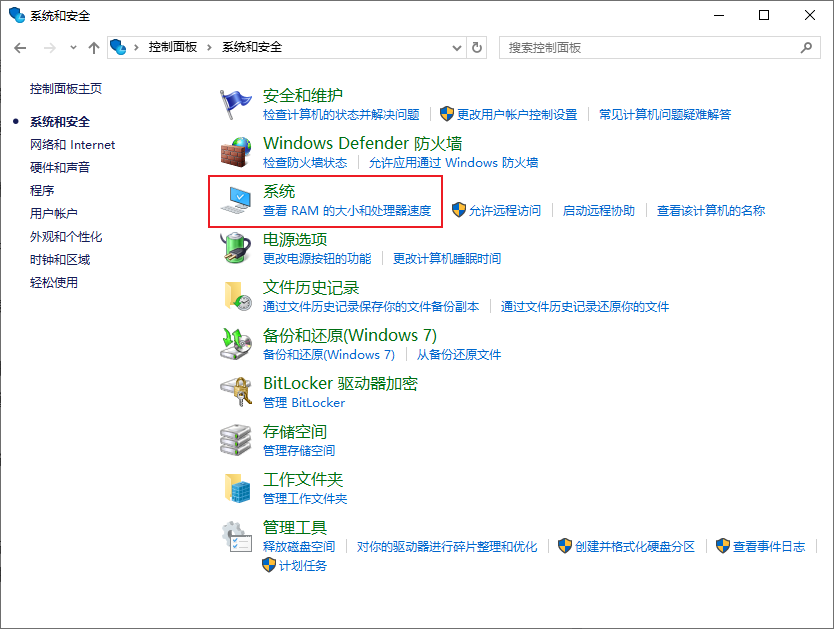Go up one level with up arrow
The width and height of the screenshot is (834, 629).
click(x=94, y=48)
